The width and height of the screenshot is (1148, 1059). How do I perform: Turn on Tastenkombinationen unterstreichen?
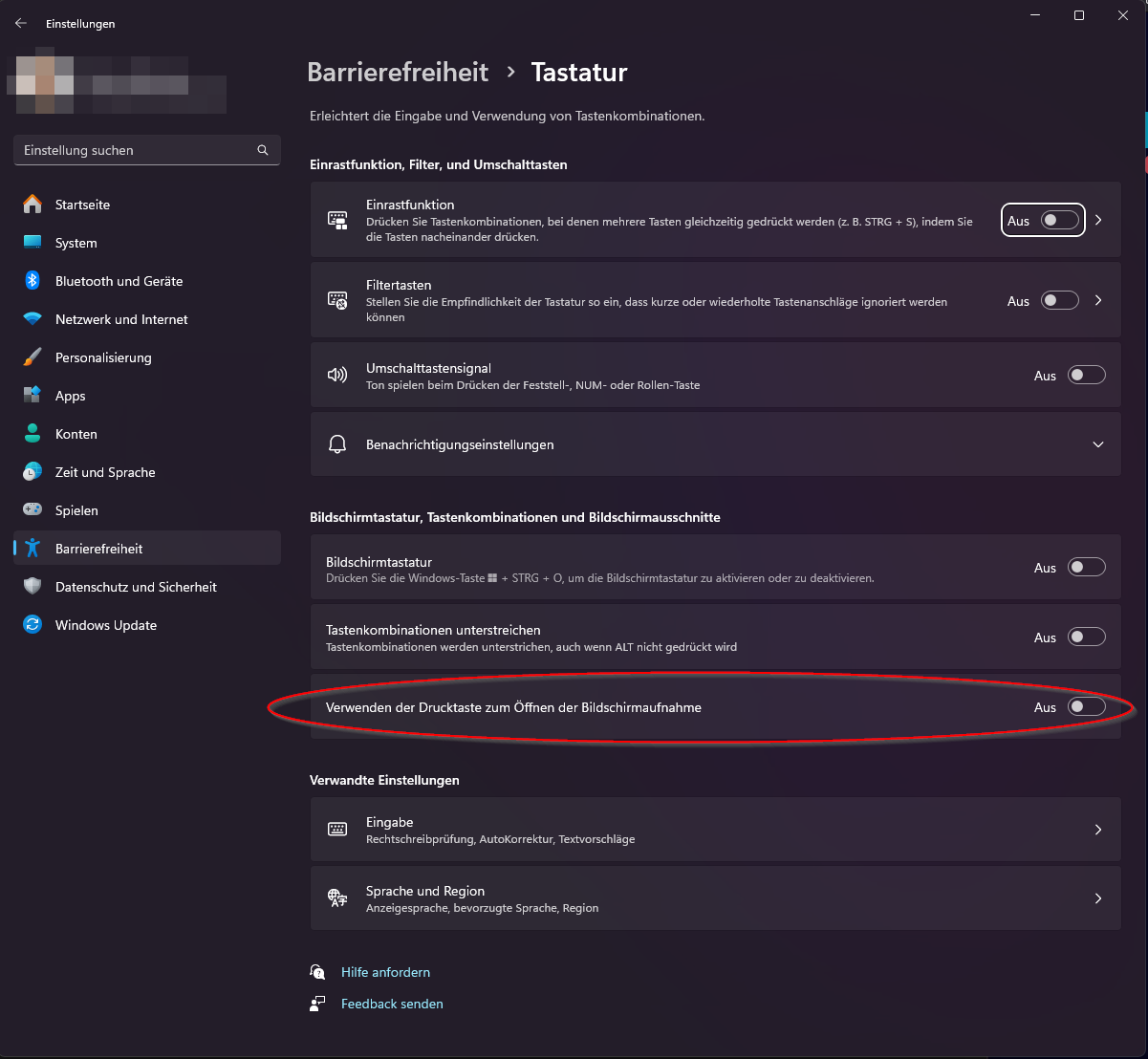1086,637
